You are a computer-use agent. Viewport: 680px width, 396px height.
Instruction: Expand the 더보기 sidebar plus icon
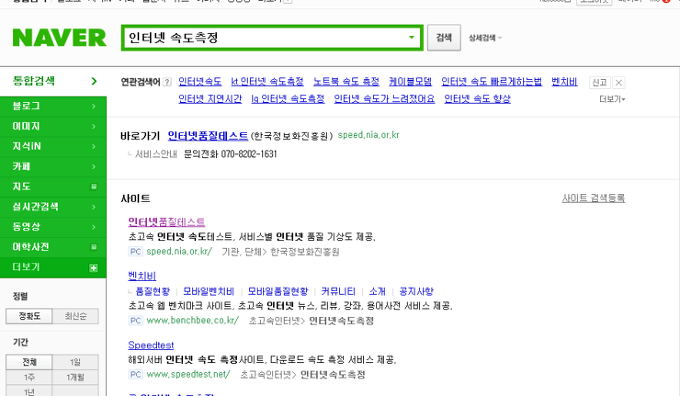pyautogui.click(x=93, y=268)
